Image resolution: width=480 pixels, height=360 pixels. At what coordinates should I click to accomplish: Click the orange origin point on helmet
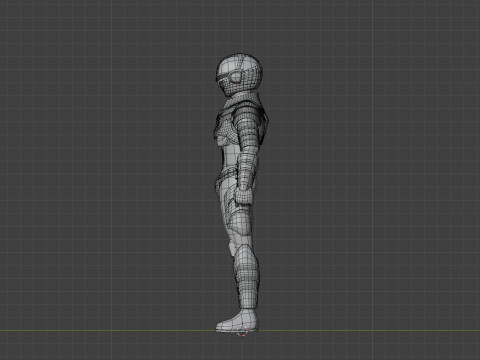(x=236, y=81)
